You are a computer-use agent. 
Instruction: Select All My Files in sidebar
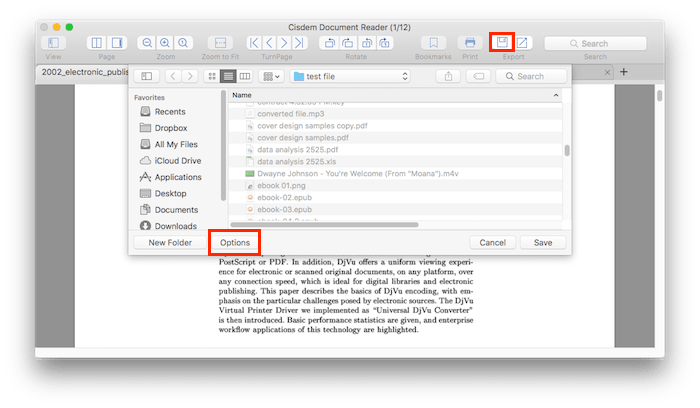click(169, 144)
